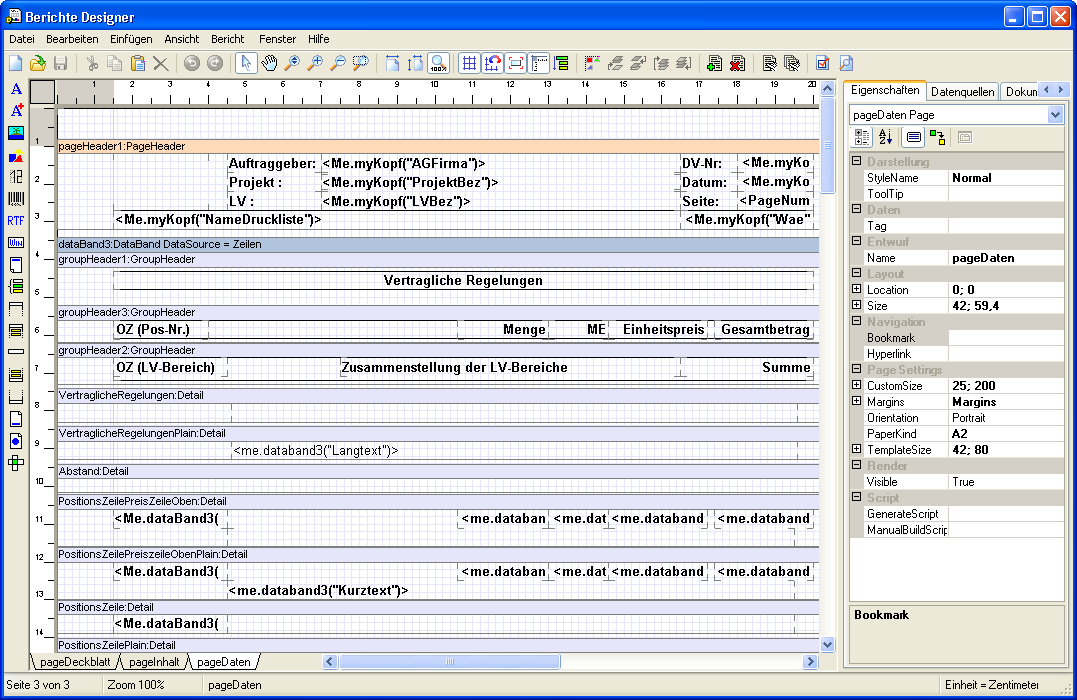The image size is (1077, 700).
Task: Toggle the properties list view button
Action: [x=913, y=137]
